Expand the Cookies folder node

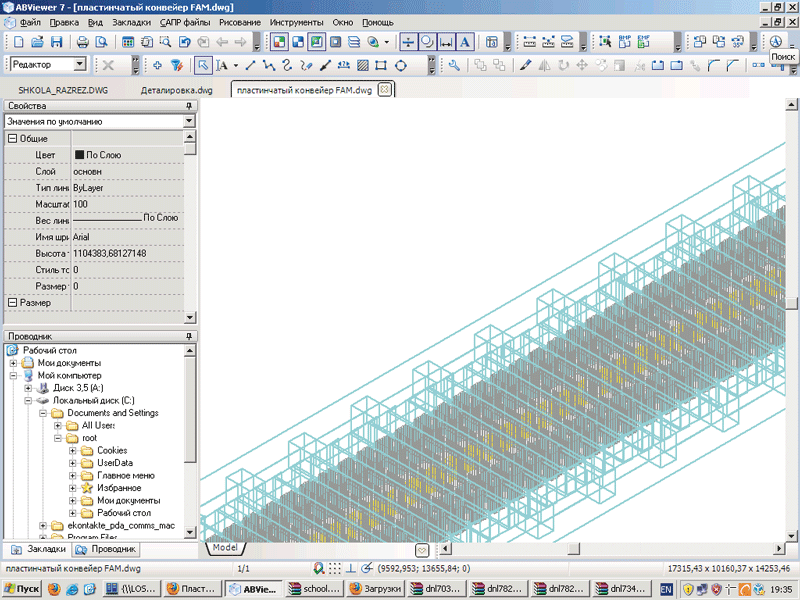(x=73, y=450)
